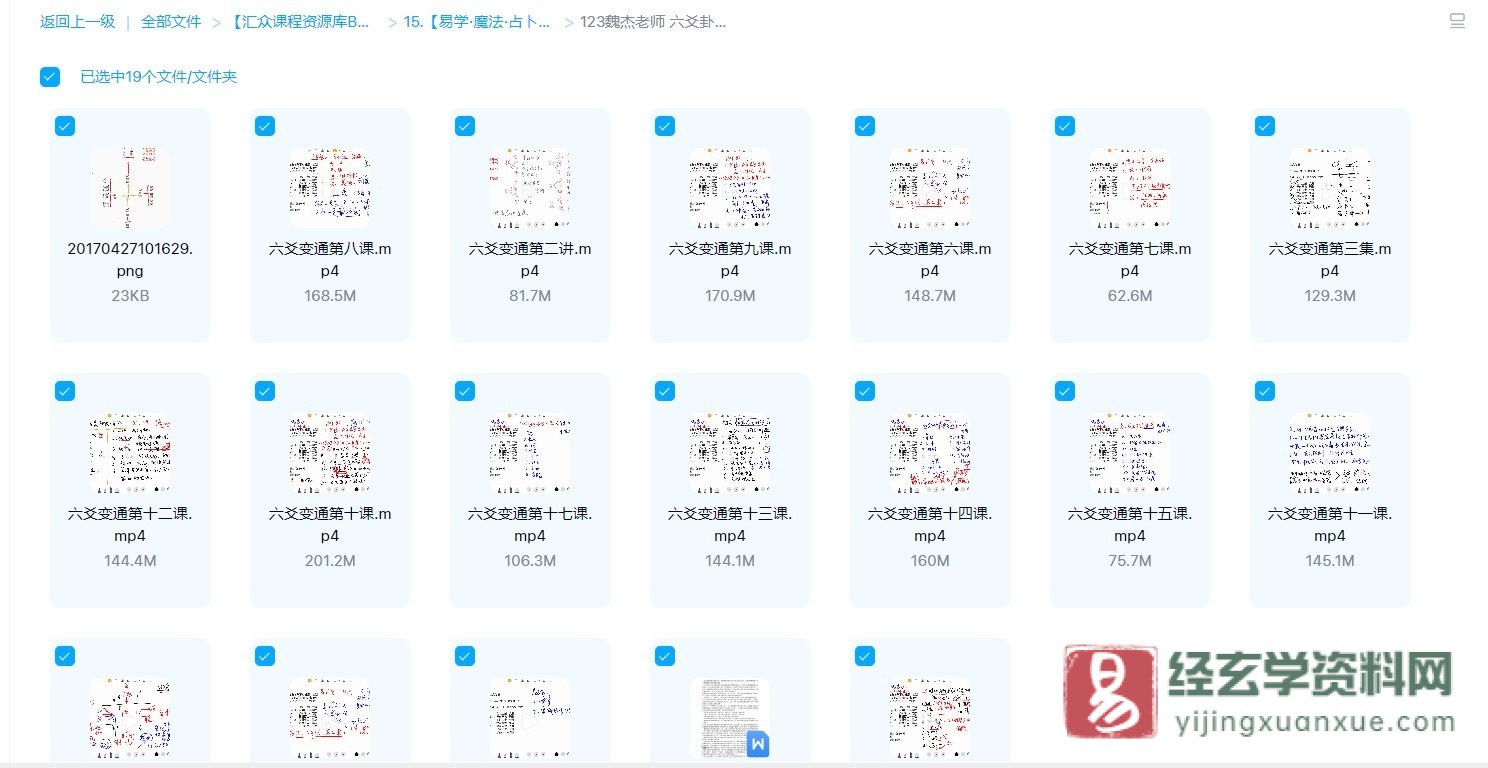
Task: Open the 六爻变通第十课.mp4 video thumbnail
Action: click(x=330, y=450)
